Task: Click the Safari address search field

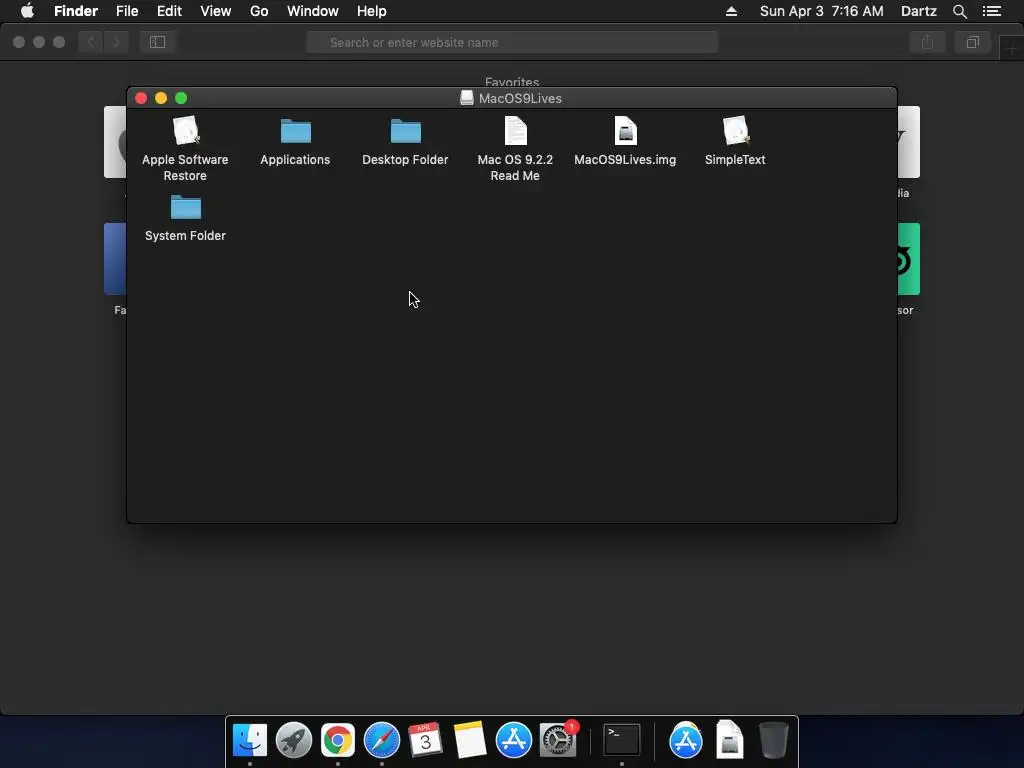Action: pos(512,42)
